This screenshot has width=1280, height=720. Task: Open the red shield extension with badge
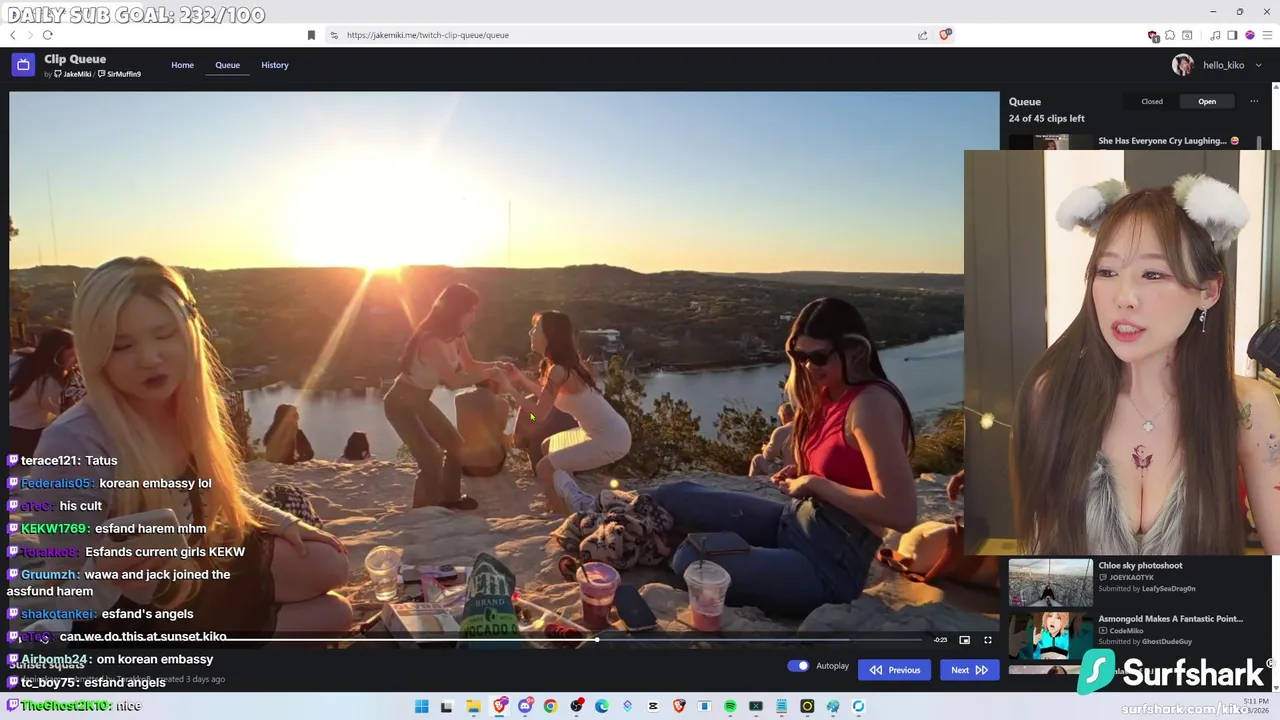[x=1153, y=36]
